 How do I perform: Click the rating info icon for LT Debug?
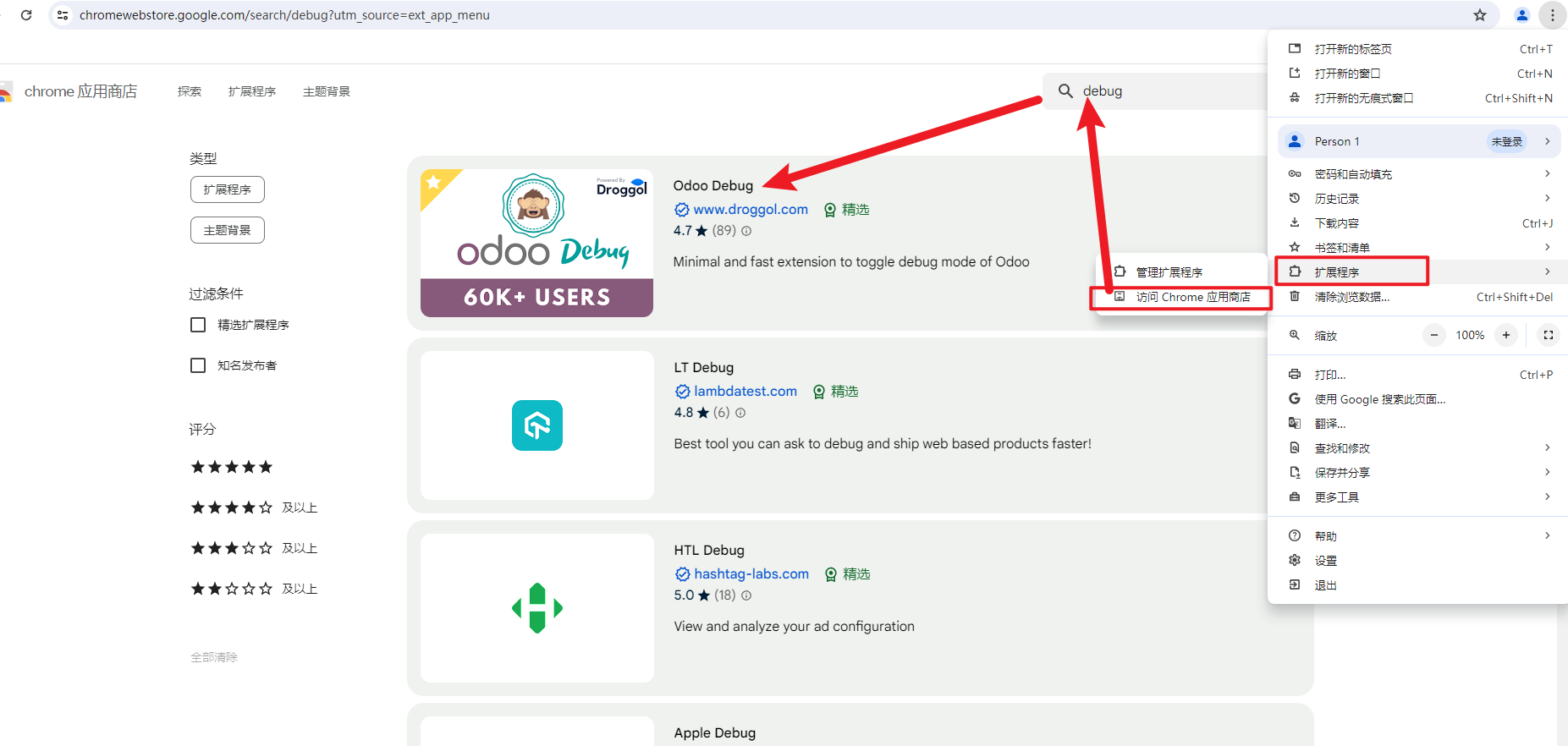coord(740,413)
